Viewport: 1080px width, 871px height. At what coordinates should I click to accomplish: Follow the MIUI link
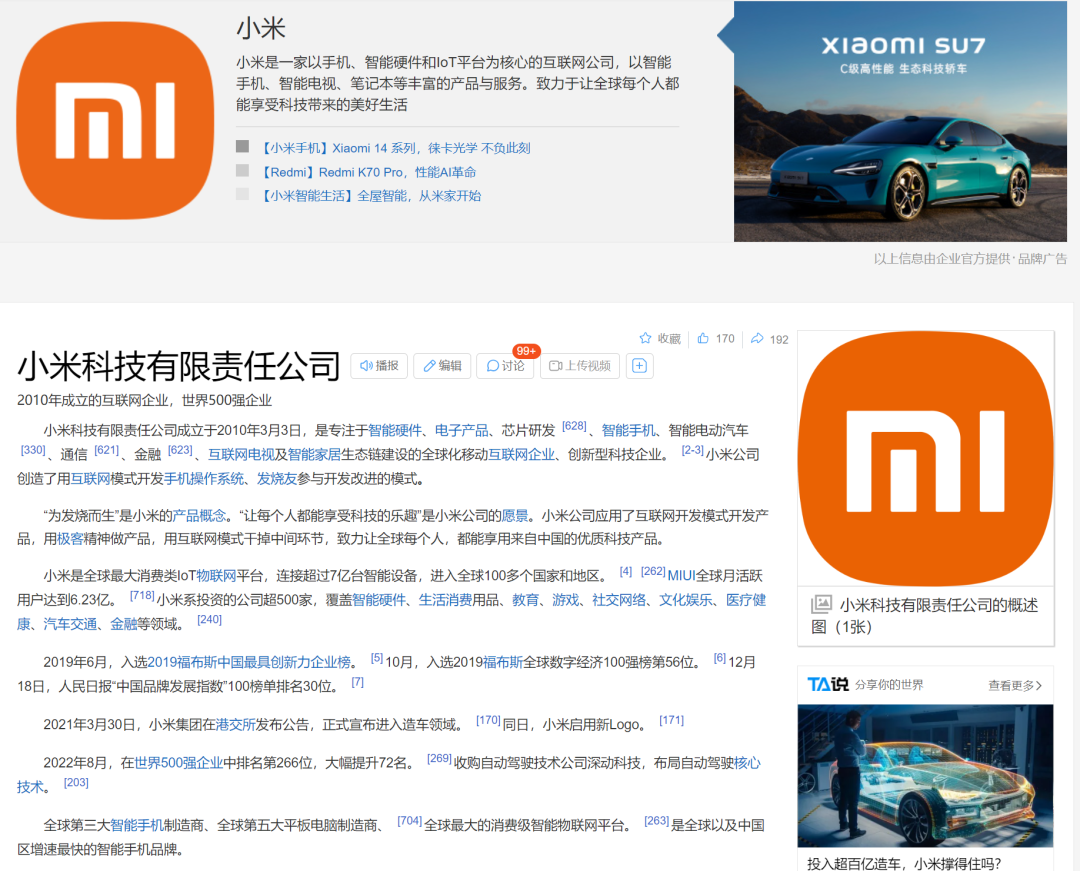point(681,576)
